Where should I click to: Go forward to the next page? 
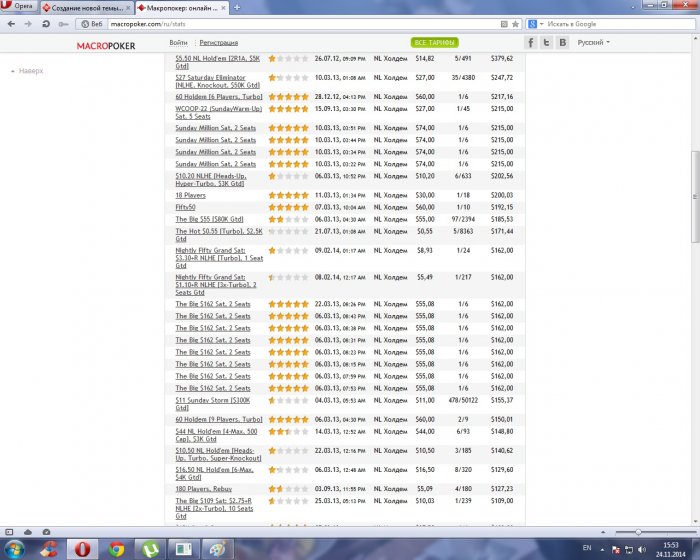(x=28, y=24)
